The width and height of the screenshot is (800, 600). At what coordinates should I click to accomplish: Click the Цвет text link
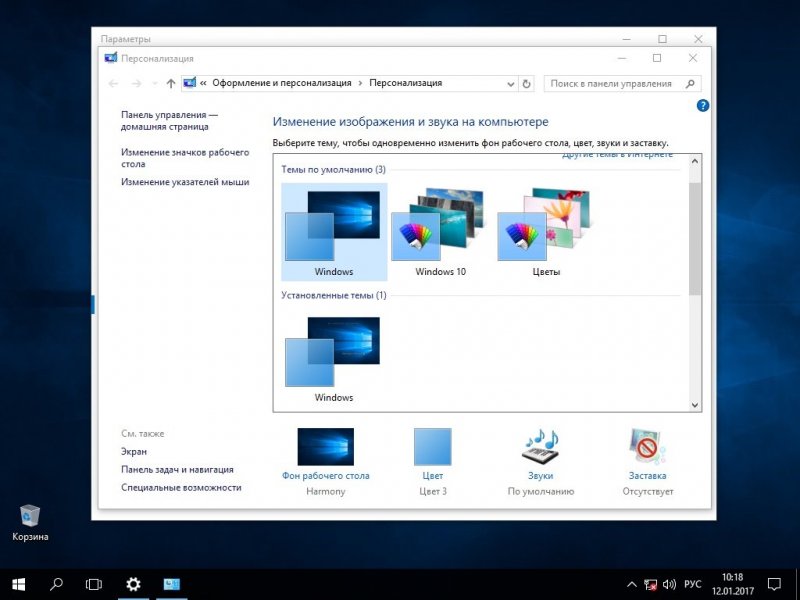click(433, 476)
